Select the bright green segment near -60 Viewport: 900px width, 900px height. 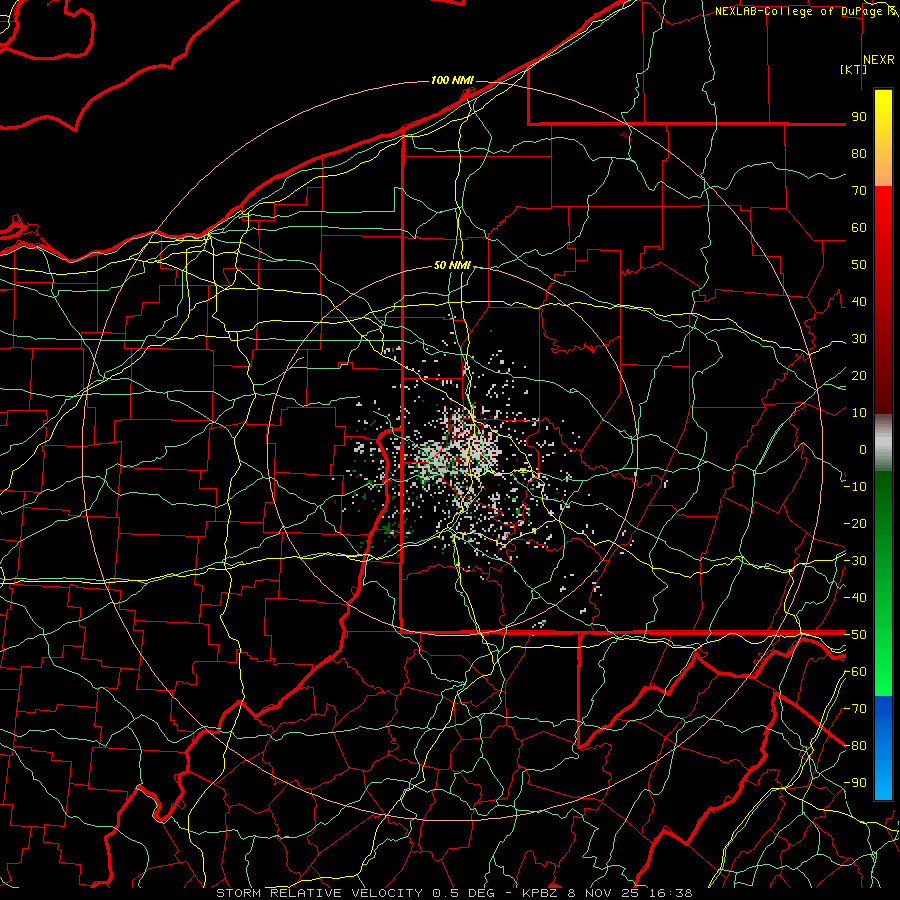click(x=883, y=674)
